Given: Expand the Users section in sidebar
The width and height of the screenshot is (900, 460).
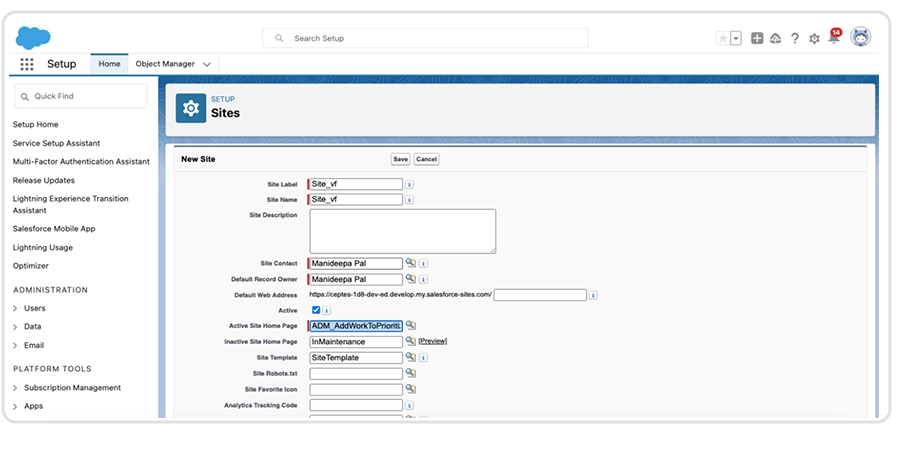Looking at the screenshot, I should (16, 308).
